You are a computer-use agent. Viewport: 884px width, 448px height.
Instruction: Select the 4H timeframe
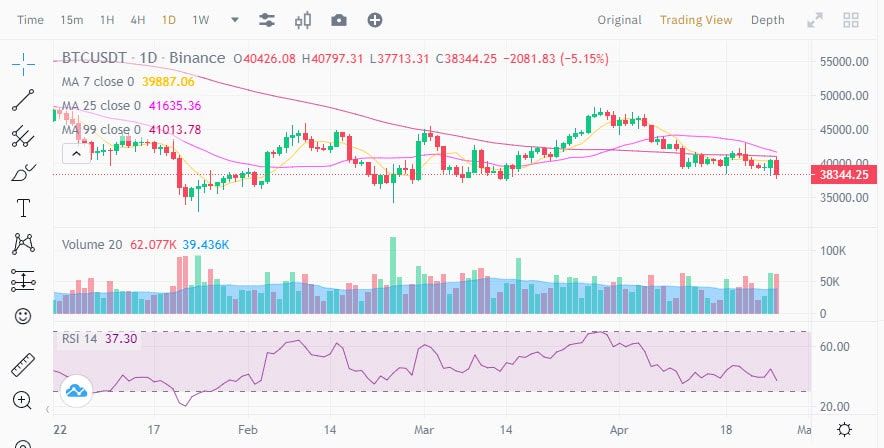coord(138,20)
